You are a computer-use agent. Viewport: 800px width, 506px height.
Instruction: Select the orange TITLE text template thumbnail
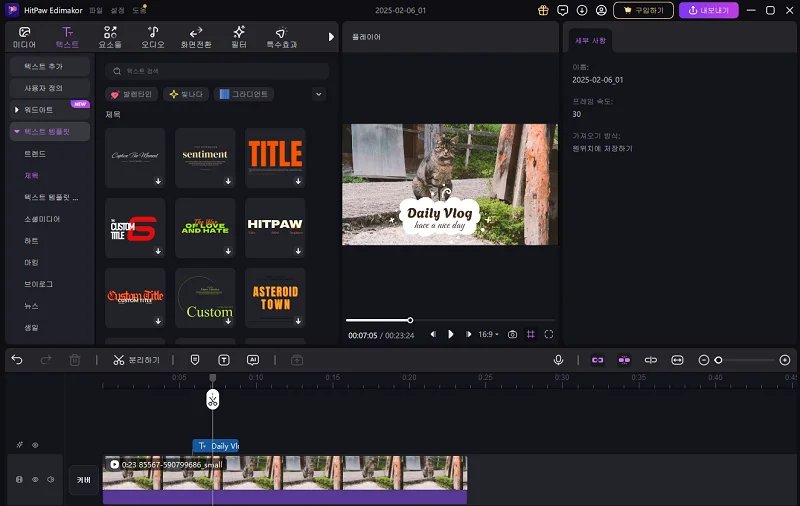coord(275,157)
